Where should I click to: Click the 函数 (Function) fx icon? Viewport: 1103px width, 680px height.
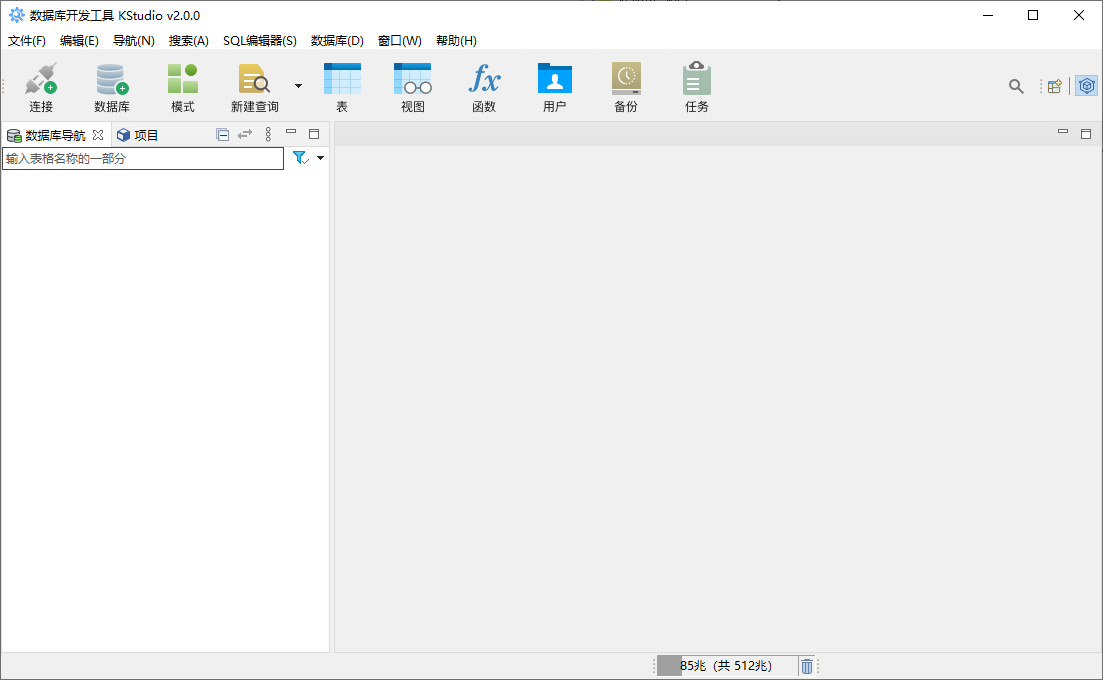click(x=484, y=87)
